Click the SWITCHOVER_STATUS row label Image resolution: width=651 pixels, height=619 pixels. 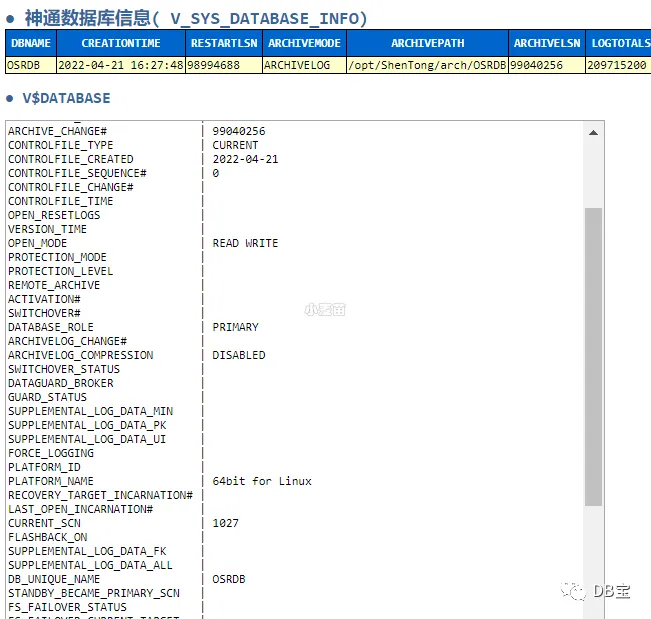pos(64,369)
